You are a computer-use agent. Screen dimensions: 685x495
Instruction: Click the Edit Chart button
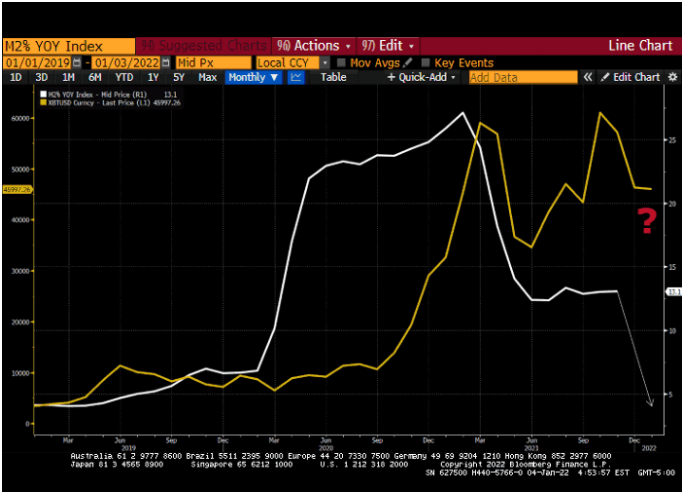point(630,77)
